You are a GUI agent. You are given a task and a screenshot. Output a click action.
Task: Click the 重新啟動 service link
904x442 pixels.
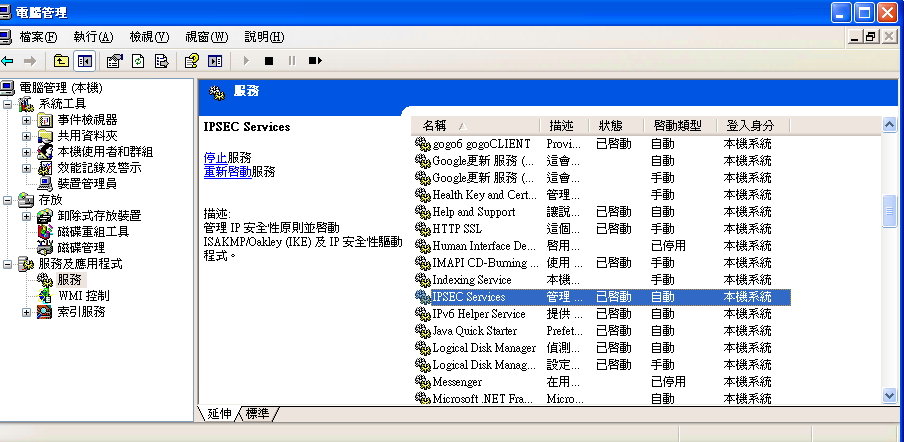[x=228, y=172]
